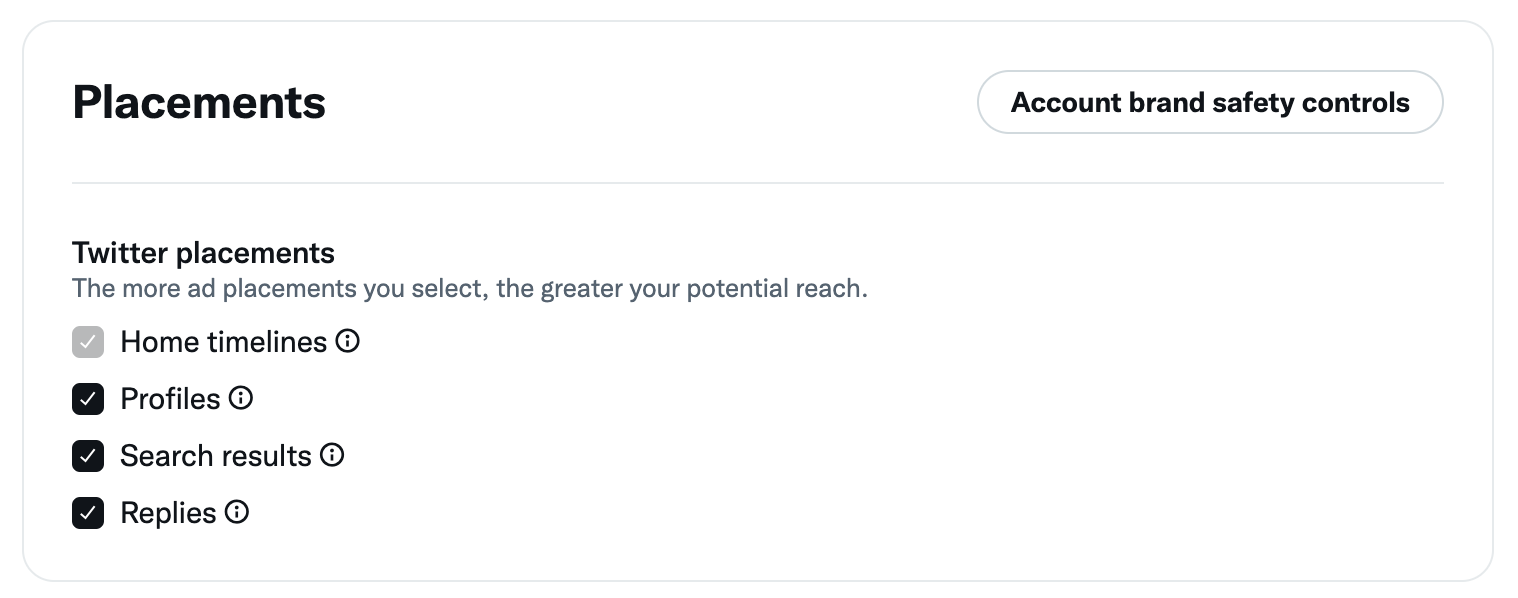Uncheck the Profiles placement checkbox
This screenshot has width=1518, height=598.
click(88, 400)
